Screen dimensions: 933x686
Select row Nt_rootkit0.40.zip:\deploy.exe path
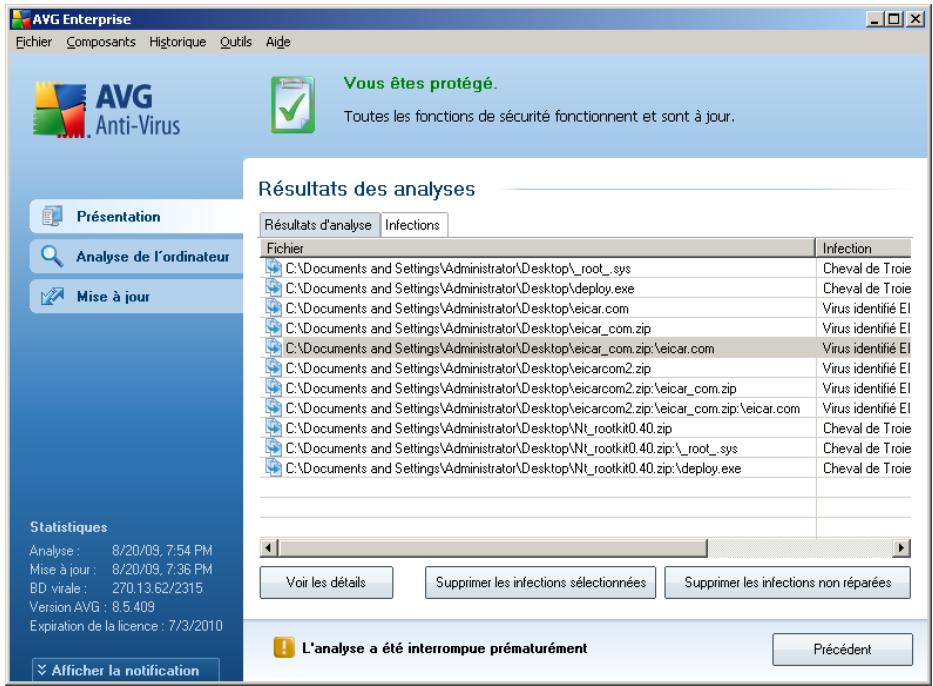pyautogui.click(x=514, y=469)
